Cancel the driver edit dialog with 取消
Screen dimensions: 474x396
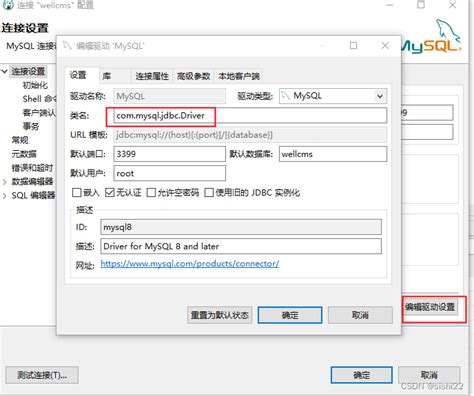[x=360, y=315]
